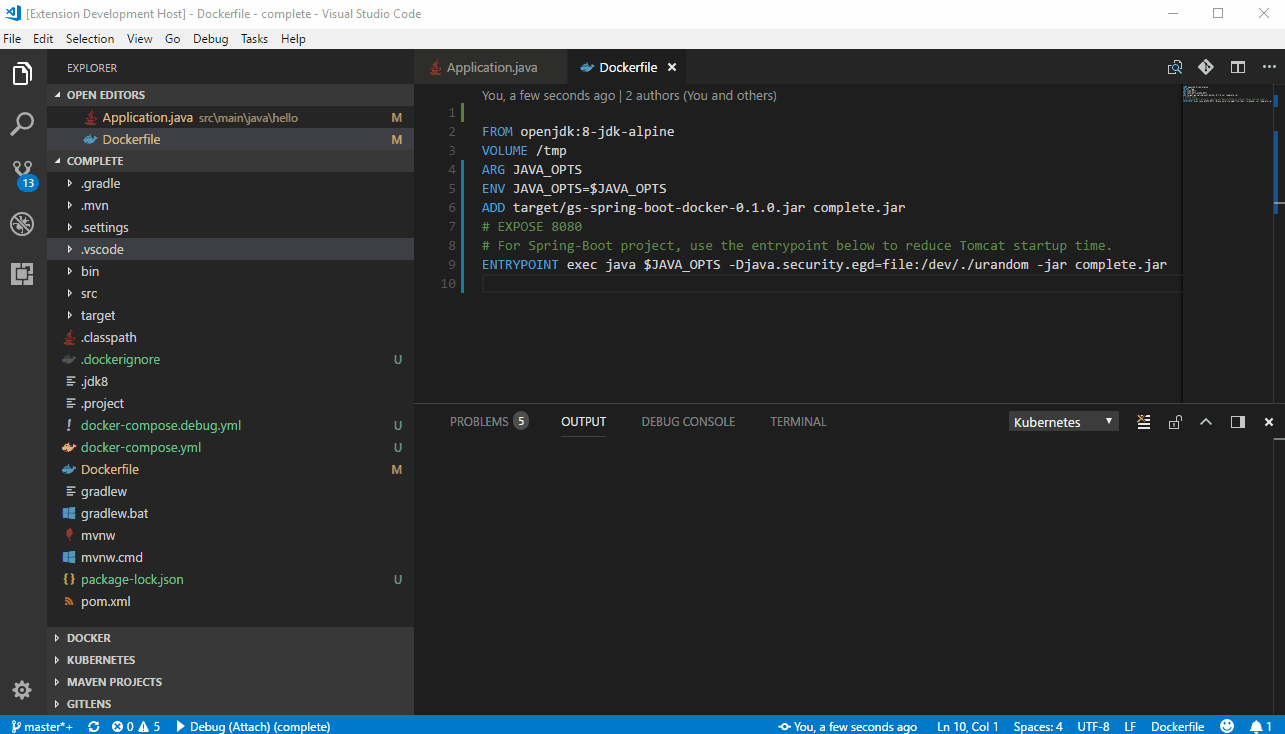Expand the target folder
The height and width of the screenshot is (734, 1285).
click(x=230, y=315)
